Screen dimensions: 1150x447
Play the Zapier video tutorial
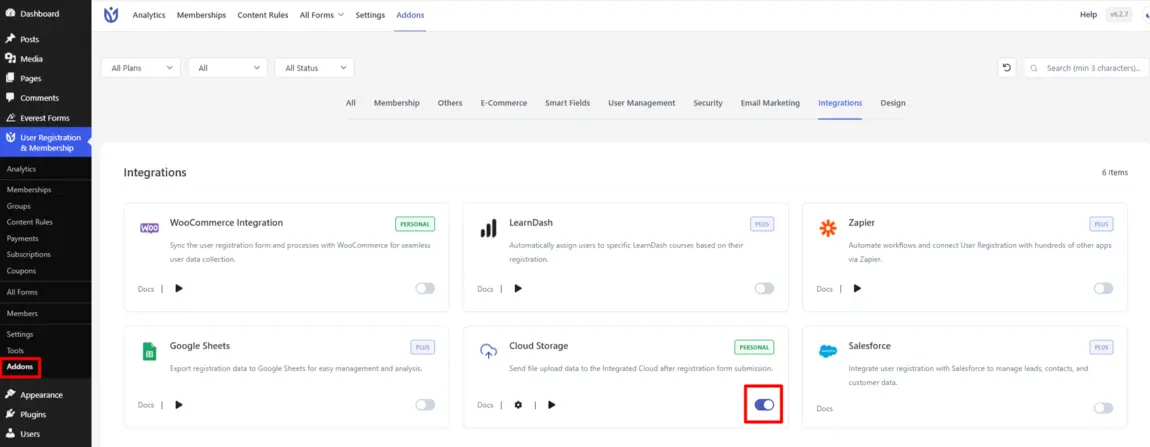tap(857, 288)
